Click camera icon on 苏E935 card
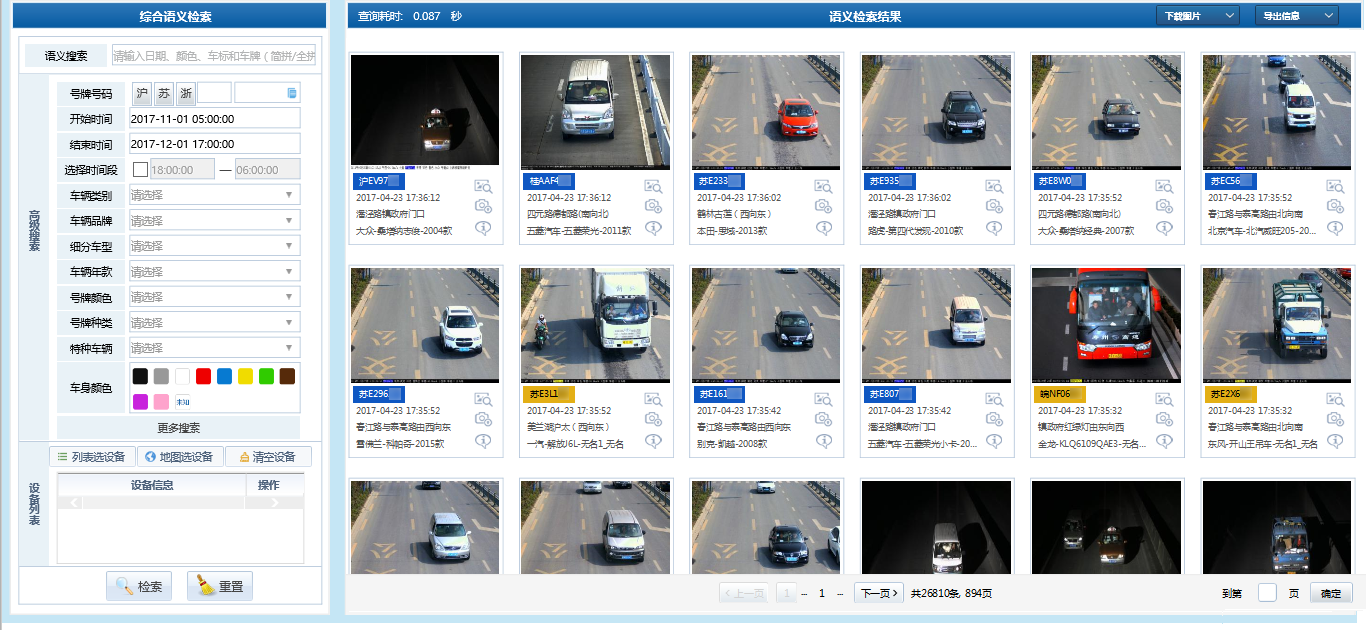Viewport: 1366px width, 630px height. pos(995,206)
